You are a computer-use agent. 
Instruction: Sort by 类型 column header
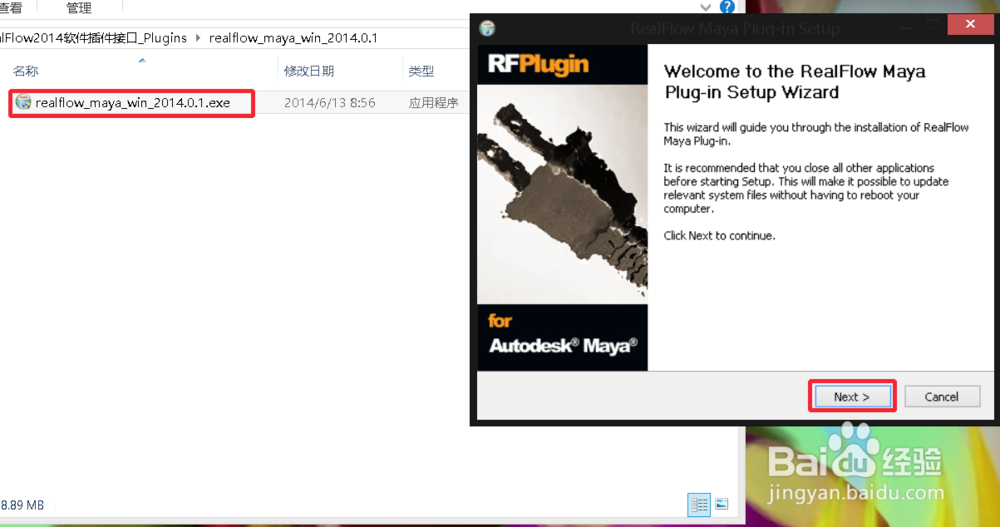click(421, 71)
